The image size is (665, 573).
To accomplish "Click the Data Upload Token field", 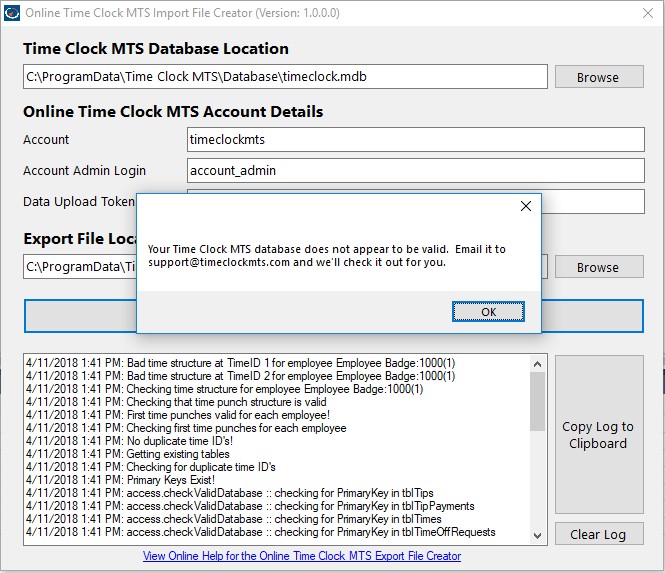I will 593,202.
